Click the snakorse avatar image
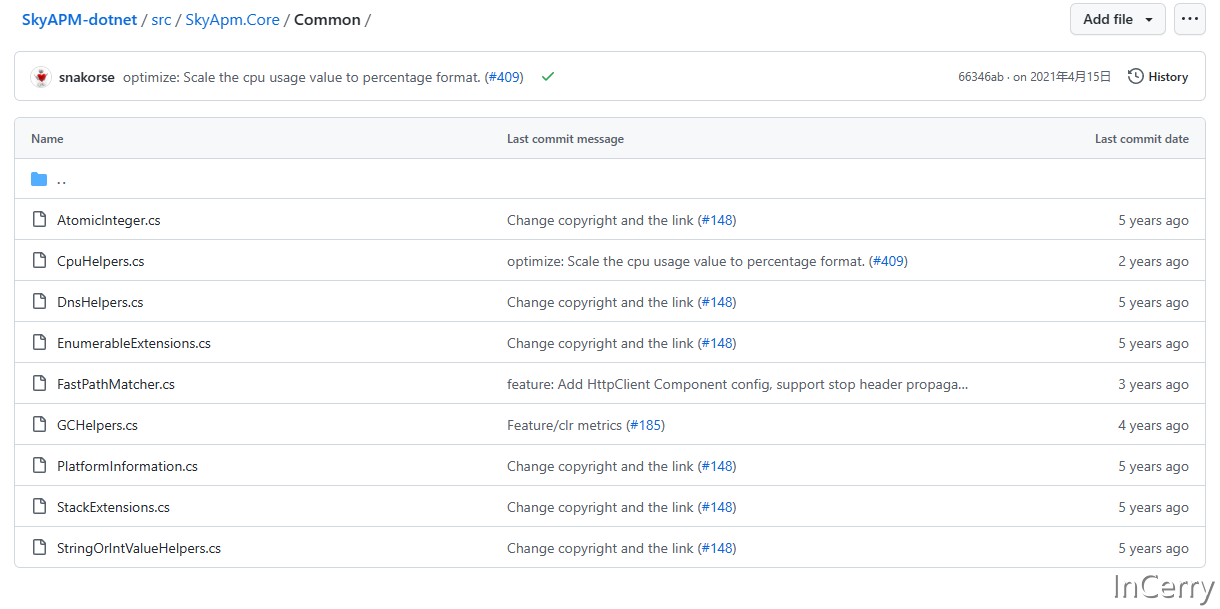 coord(41,77)
